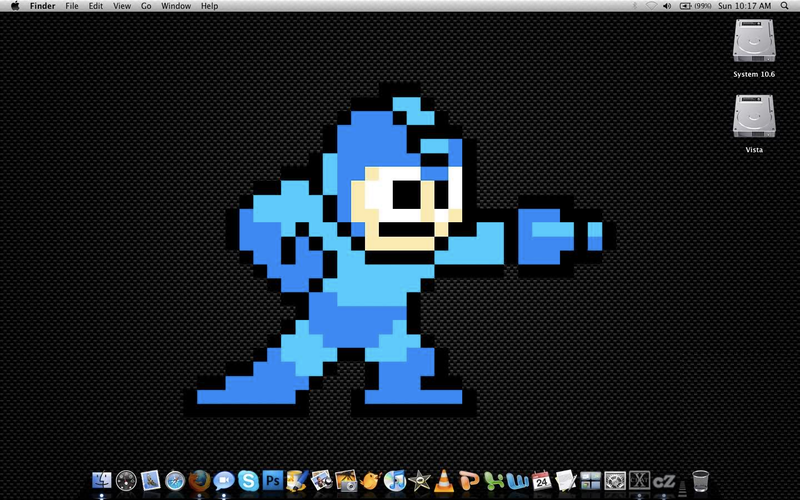Viewport: 800px width, 500px height.
Task: Open Microsoft Word from the Dock
Action: pos(517,481)
